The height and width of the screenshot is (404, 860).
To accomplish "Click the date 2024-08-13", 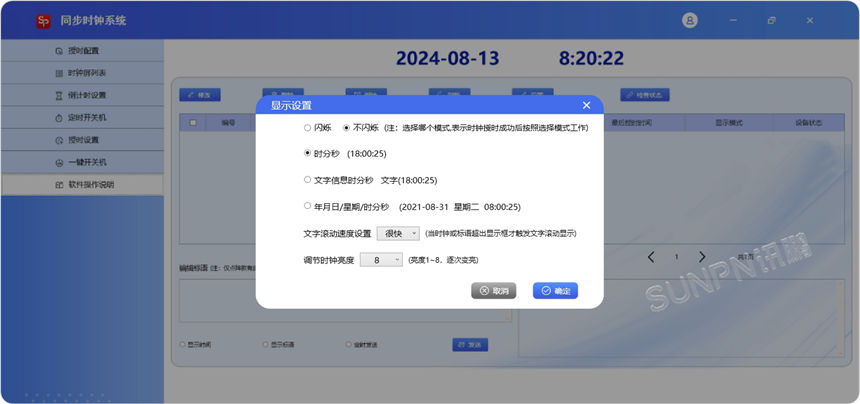I will click(x=448, y=58).
